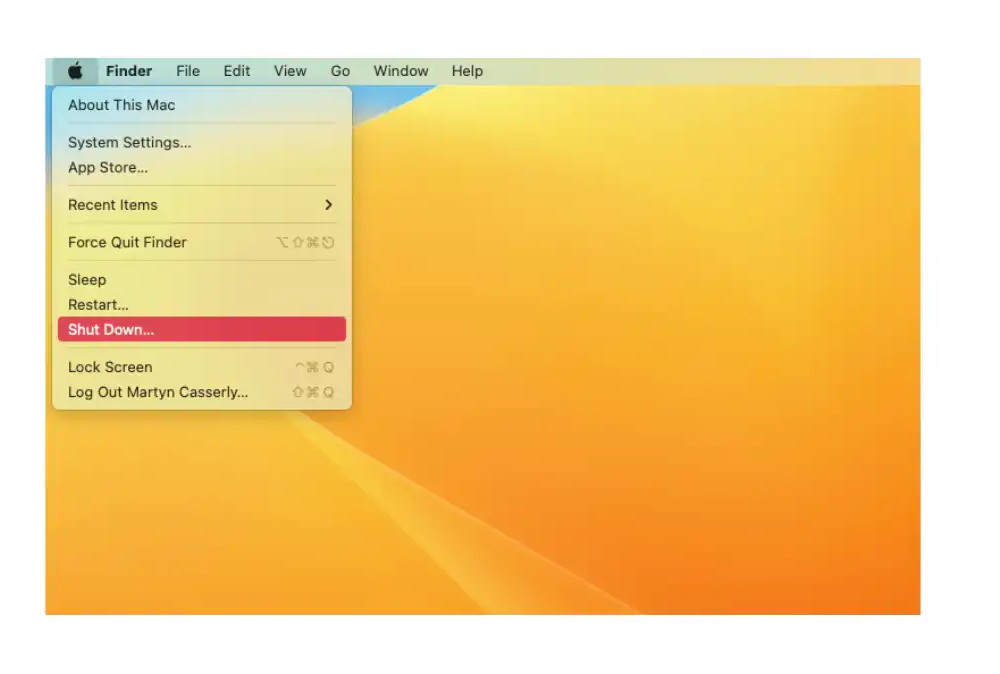
Task: Open the View menu
Action: point(290,71)
